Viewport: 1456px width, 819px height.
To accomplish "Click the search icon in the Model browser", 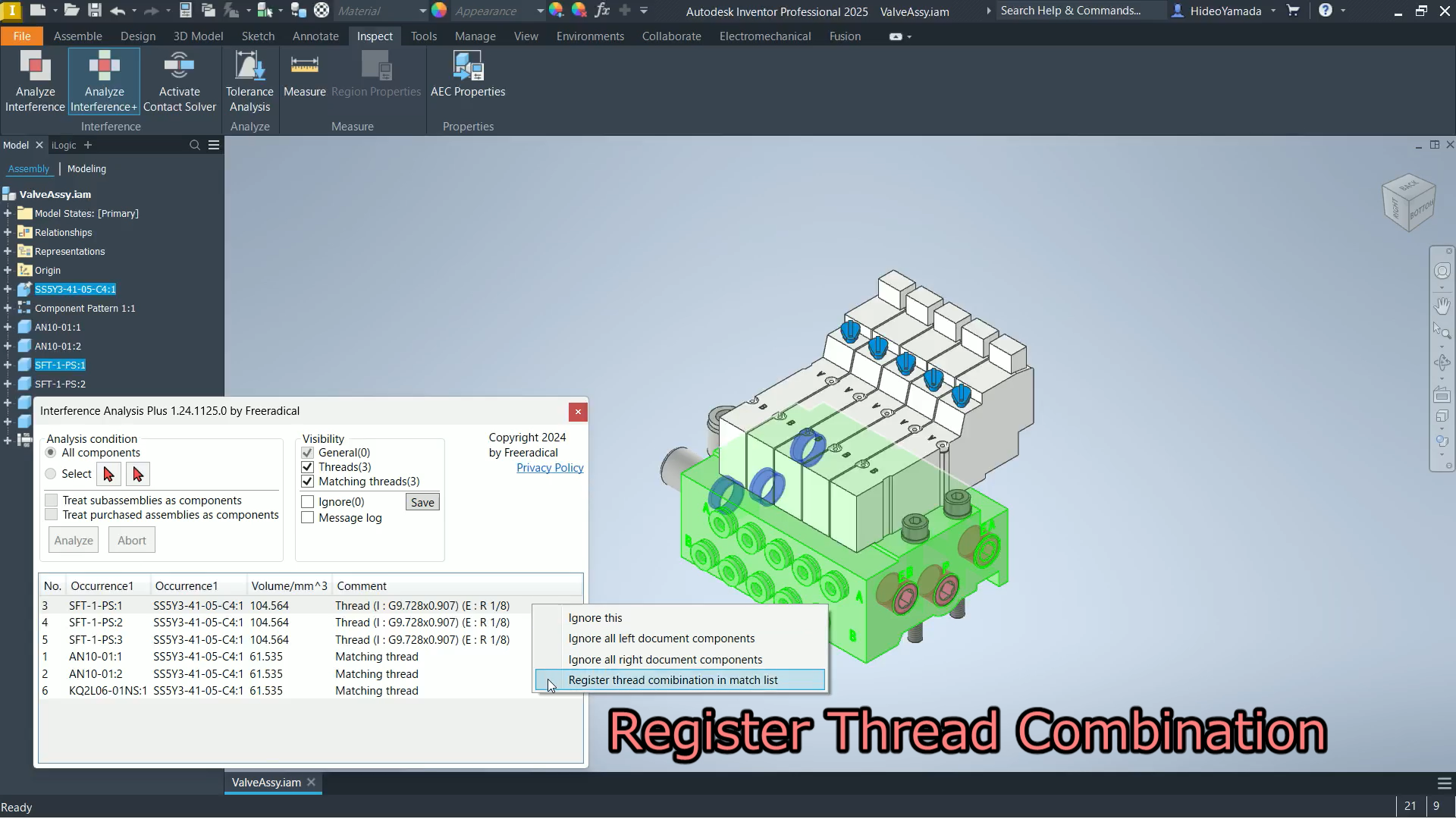I will point(195,145).
